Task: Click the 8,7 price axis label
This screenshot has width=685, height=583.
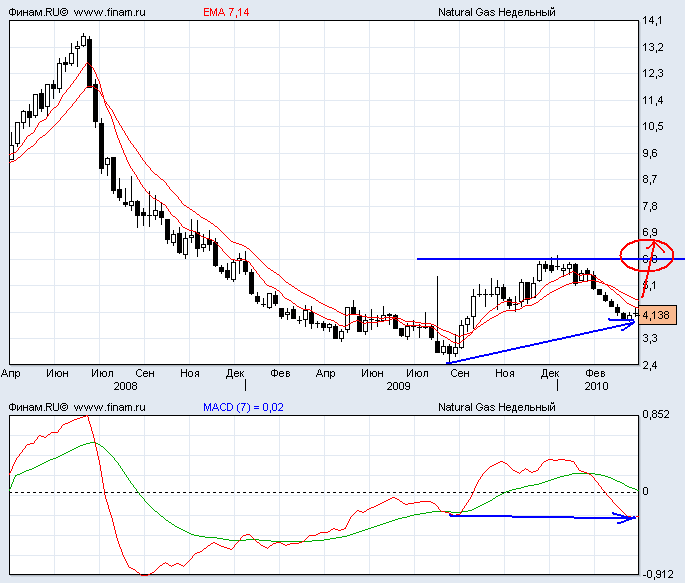Action: 650,179
